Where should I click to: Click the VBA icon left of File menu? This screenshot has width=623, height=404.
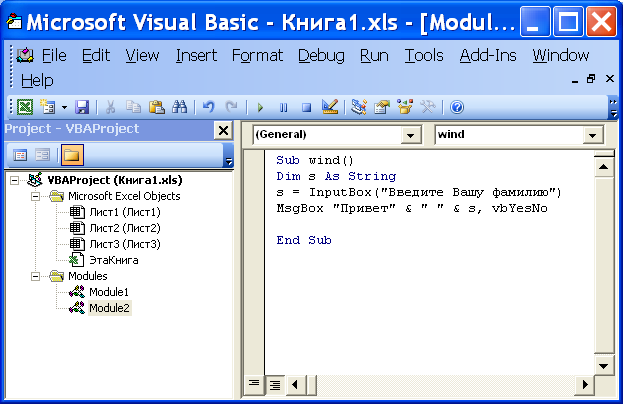pos(25,56)
